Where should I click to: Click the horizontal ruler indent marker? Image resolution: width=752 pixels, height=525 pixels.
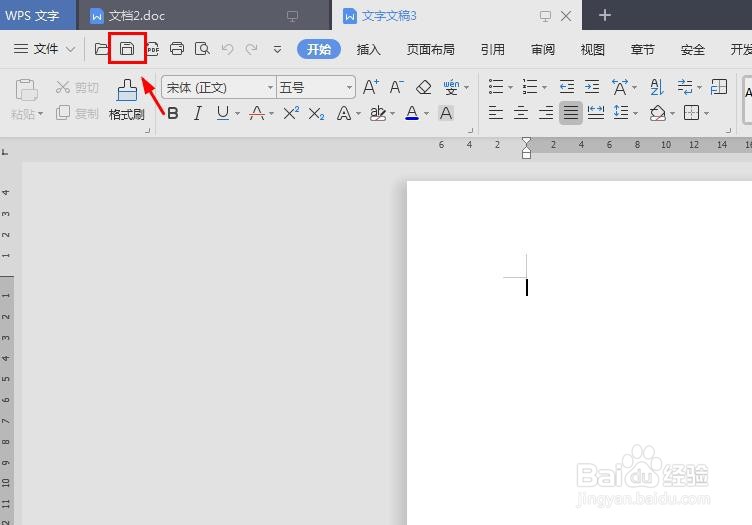tap(527, 148)
